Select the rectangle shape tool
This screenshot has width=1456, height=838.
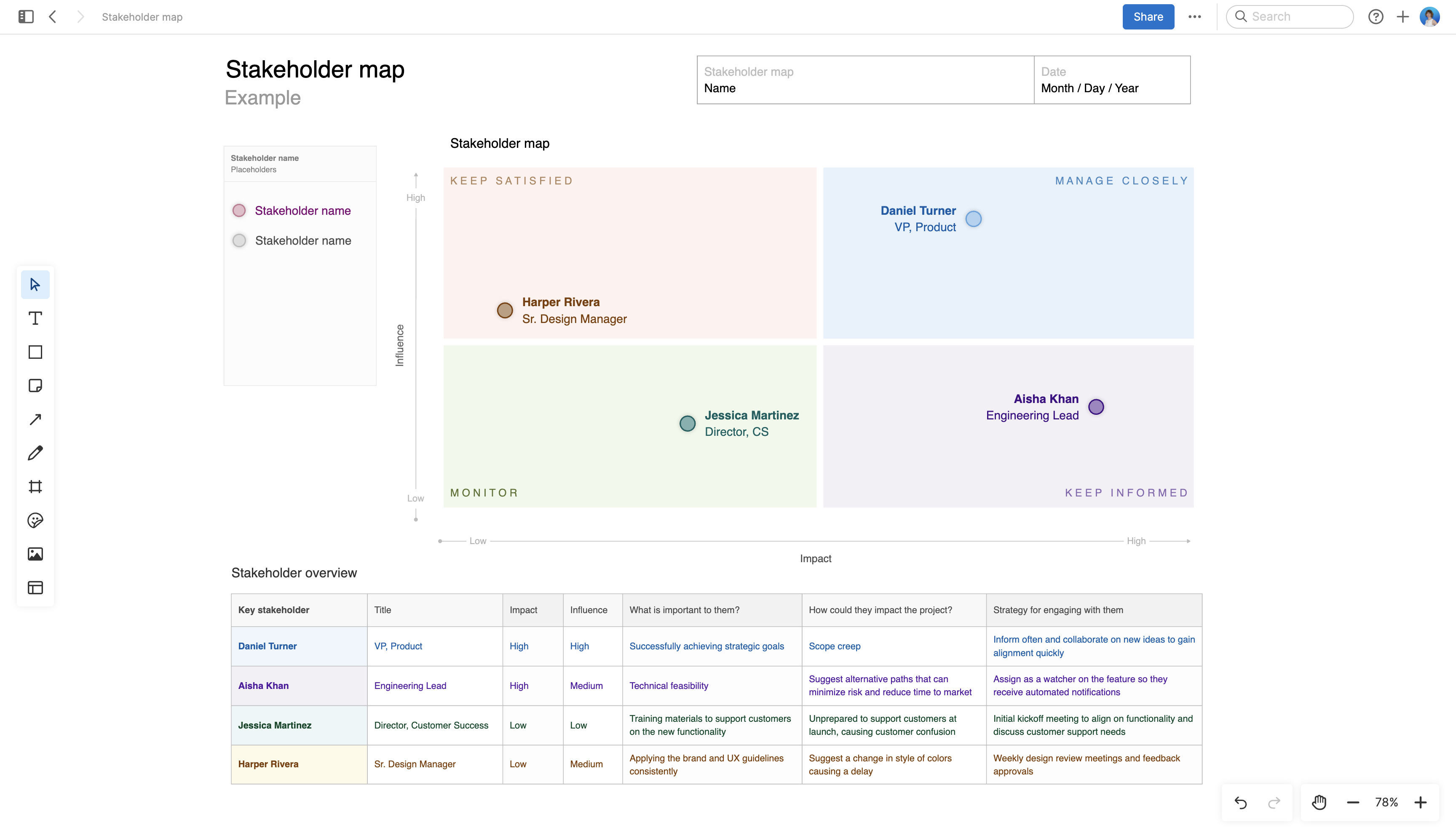tap(35, 352)
